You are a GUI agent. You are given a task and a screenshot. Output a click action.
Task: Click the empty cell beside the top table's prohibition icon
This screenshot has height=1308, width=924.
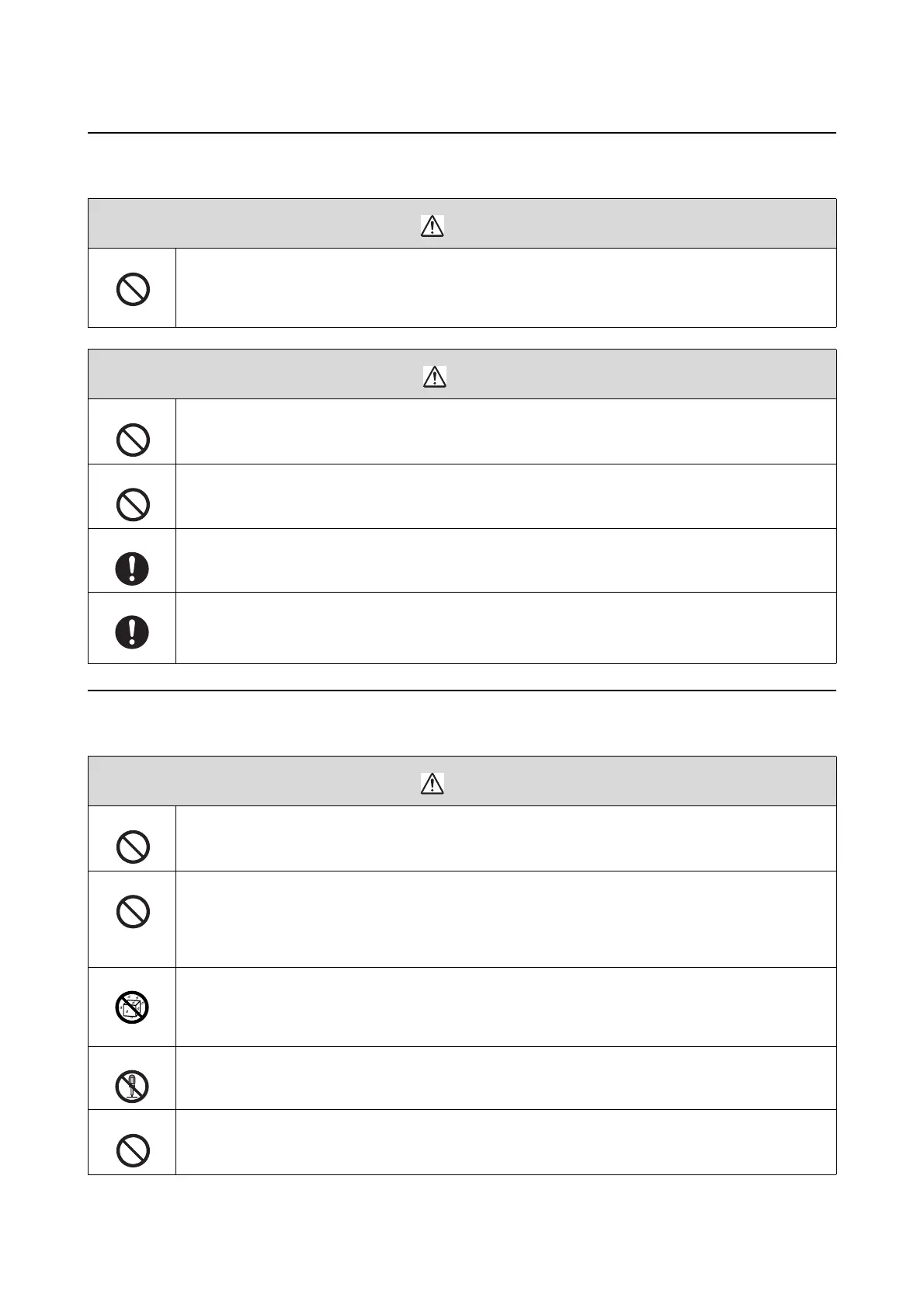(506, 287)
